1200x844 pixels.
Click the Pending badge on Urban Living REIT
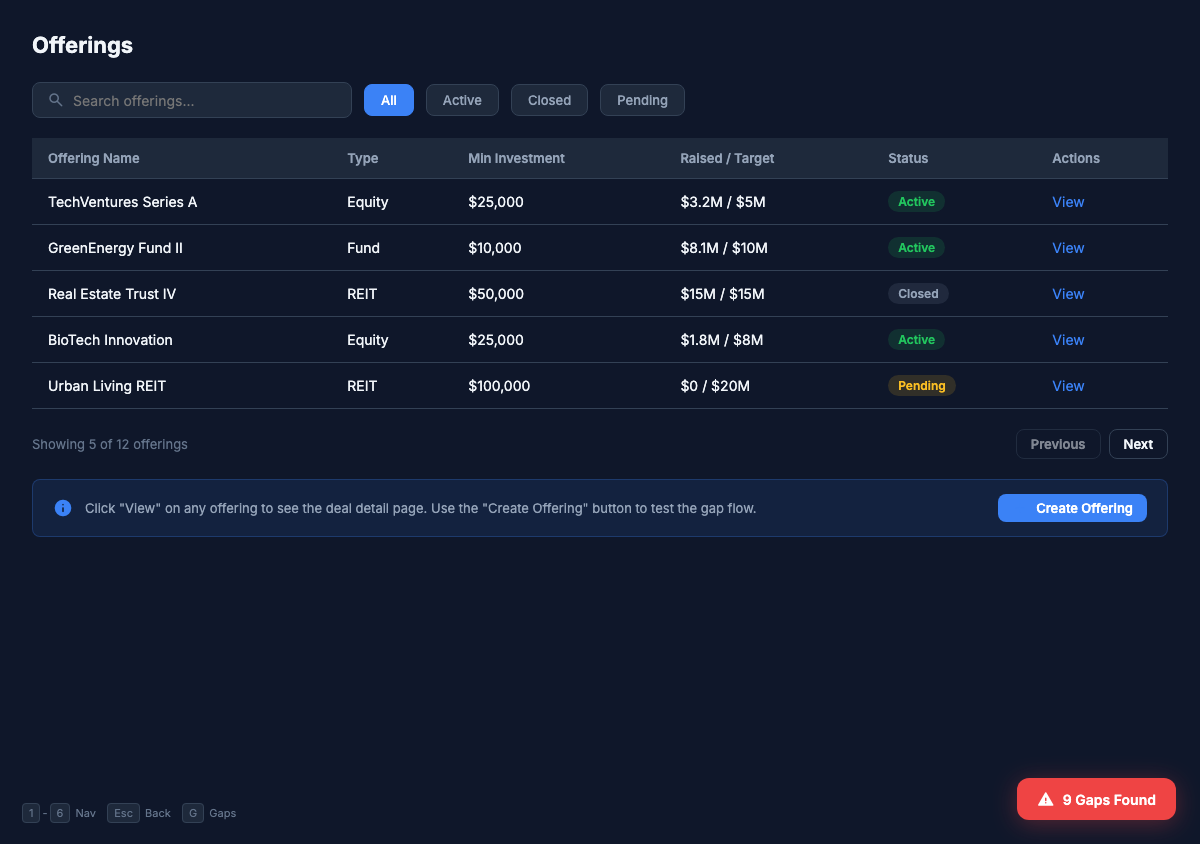point(921,385)
